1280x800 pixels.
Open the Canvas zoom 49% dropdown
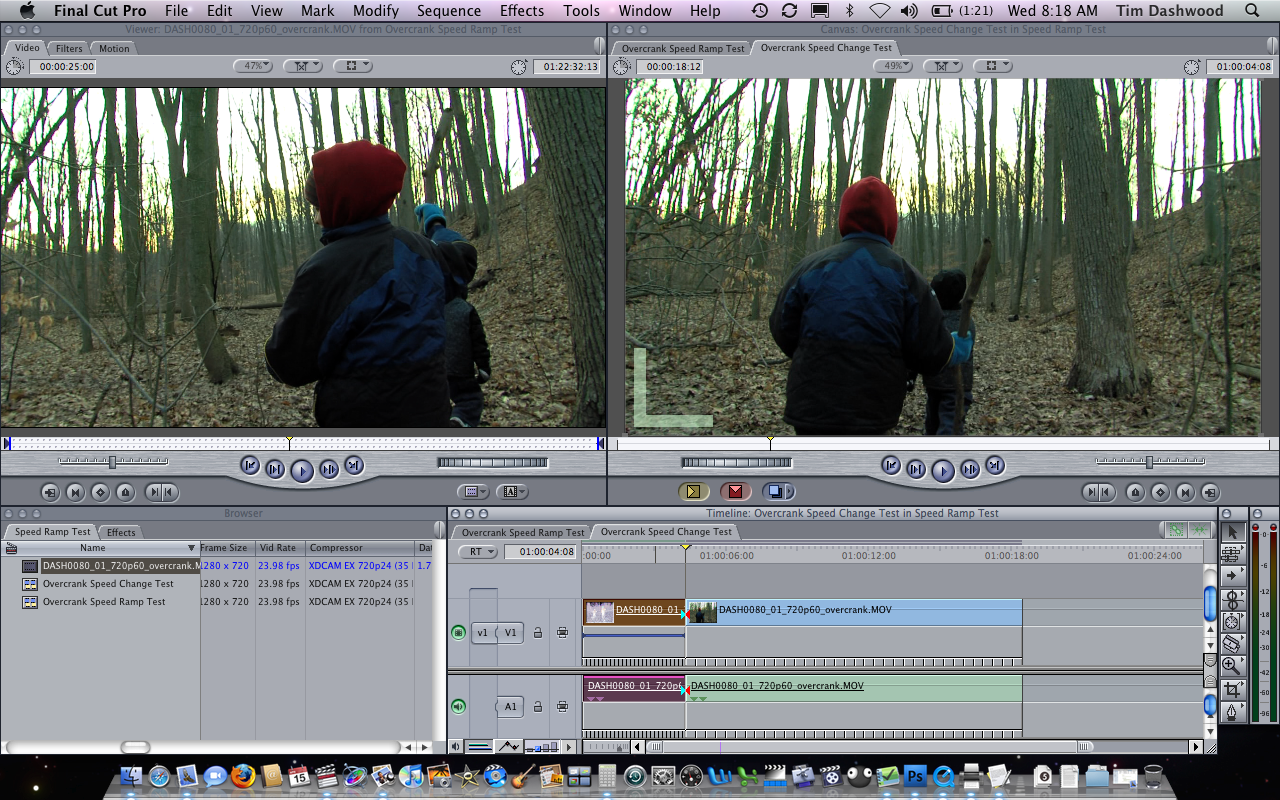point(892,66)
